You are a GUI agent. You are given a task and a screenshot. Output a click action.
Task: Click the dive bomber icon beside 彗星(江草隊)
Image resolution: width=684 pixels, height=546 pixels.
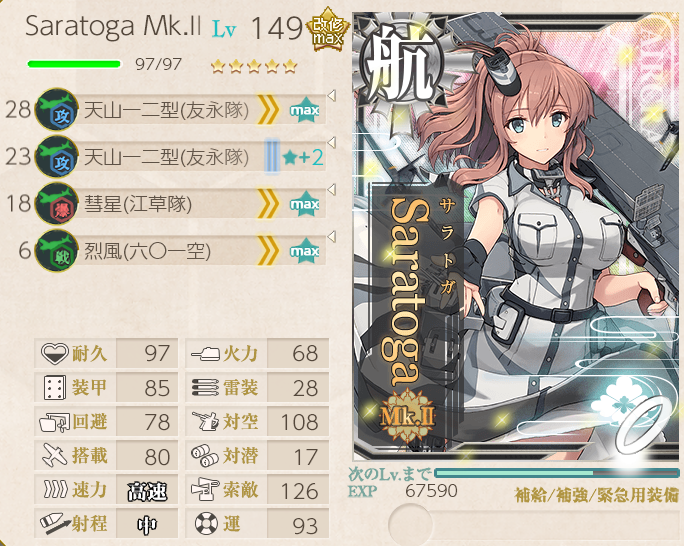[x=57, y=204]
